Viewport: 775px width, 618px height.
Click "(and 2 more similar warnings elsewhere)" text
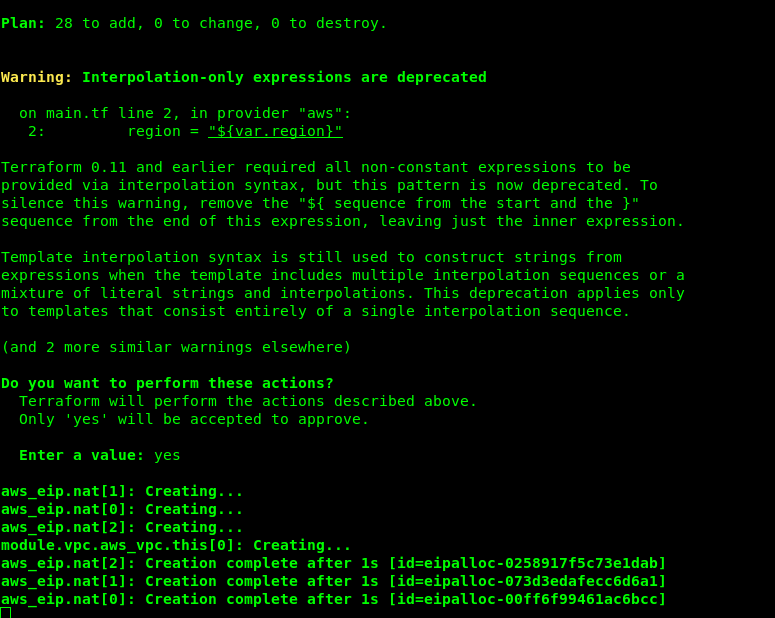point(176,347)
